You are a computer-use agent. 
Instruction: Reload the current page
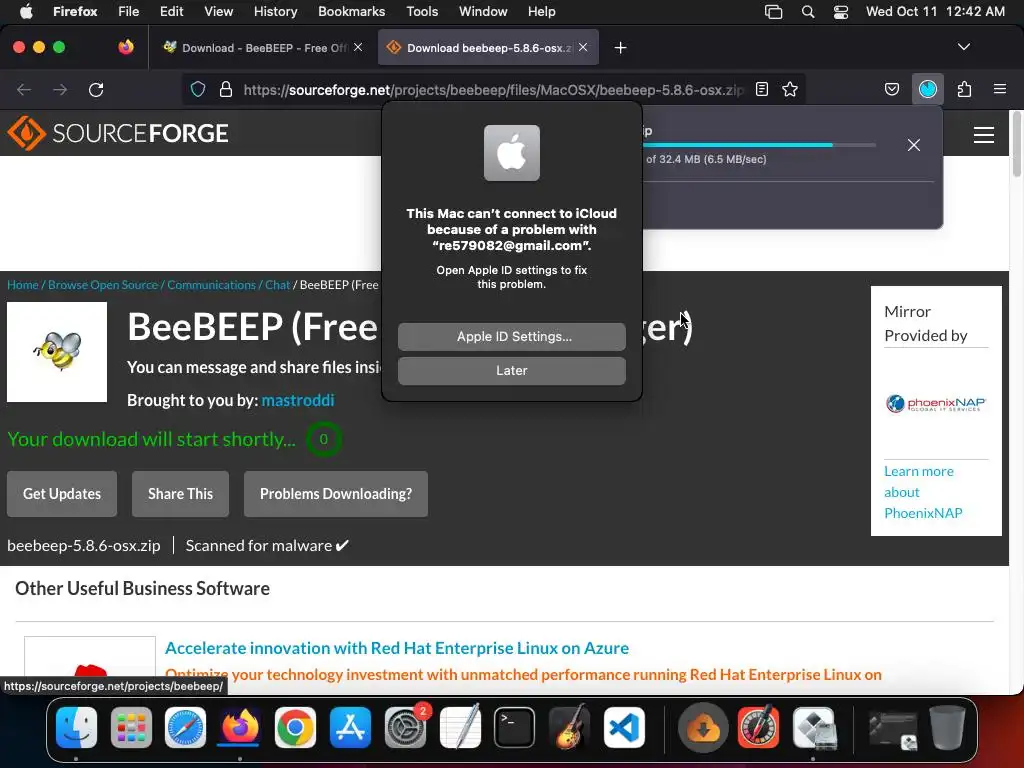click(96, 89)
